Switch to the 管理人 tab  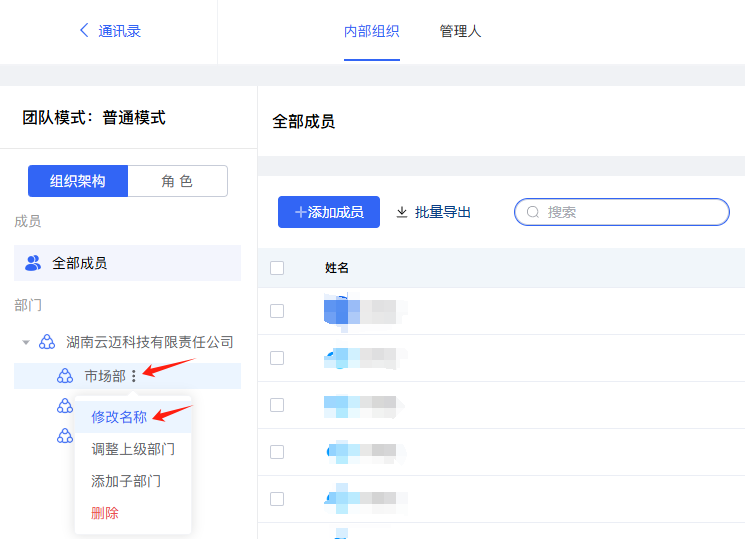[x=460, y=31]
